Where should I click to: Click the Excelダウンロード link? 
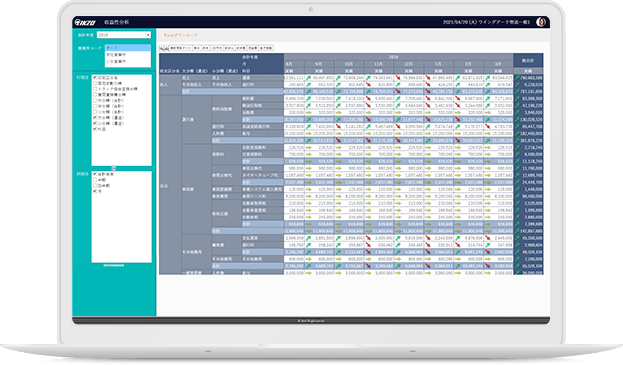click(x=181, y=35)
